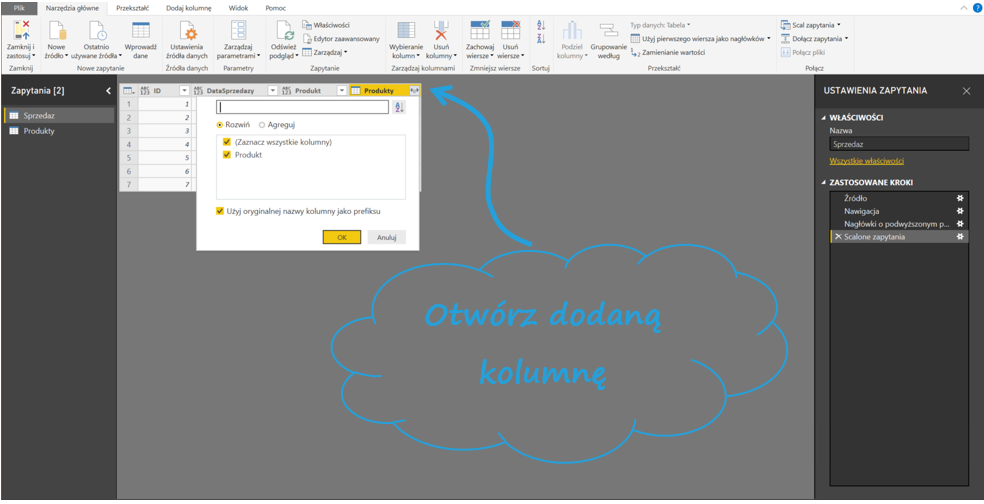Open the Wszystkie właściwości link
Image resolution: width=984 pixels, height=504 pixels.
[x=866, y=160]
